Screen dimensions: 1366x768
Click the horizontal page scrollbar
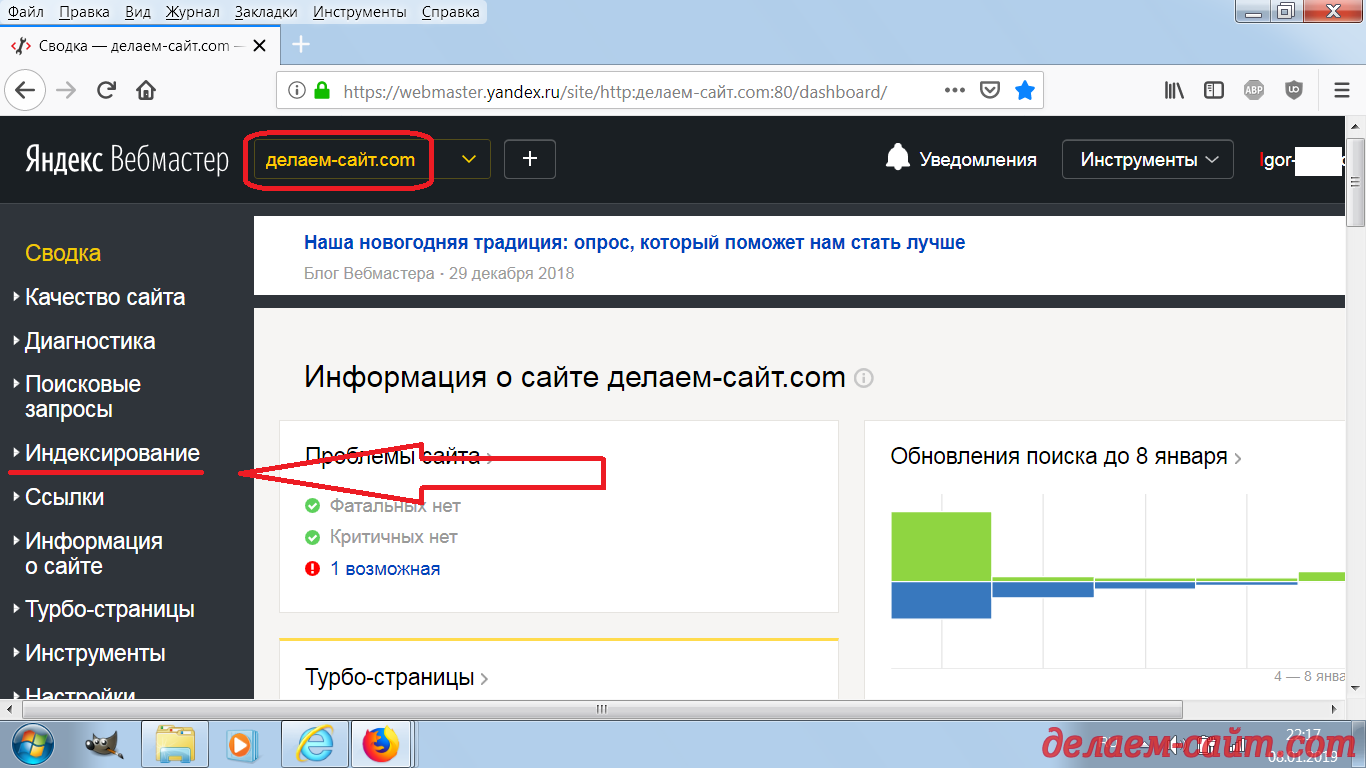[x=600, y=708]
